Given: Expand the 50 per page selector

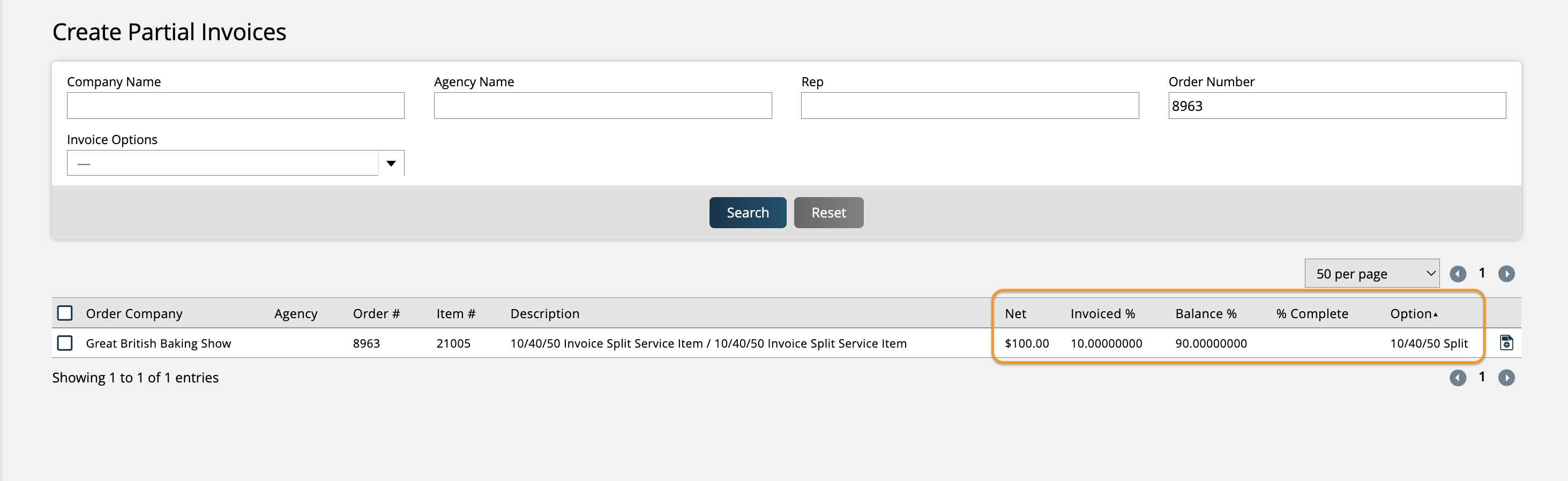Looking at the screenshot, I should pyautogui.click(x=1371, y=274).
